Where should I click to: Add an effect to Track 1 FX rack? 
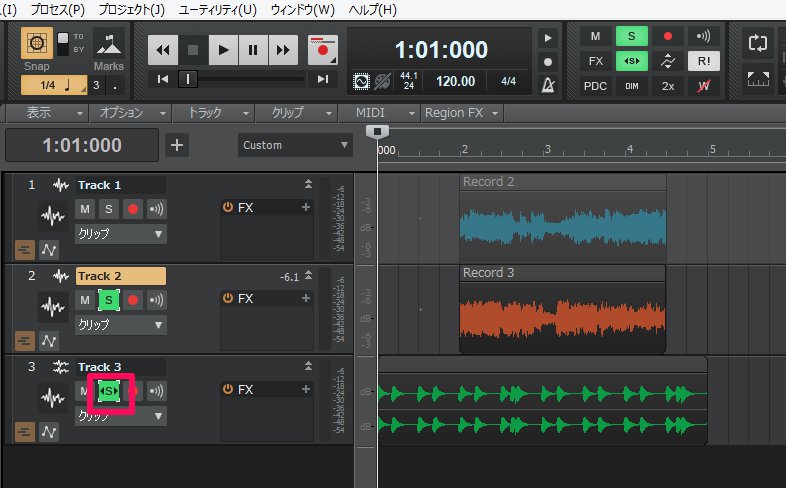pos(306,207)
